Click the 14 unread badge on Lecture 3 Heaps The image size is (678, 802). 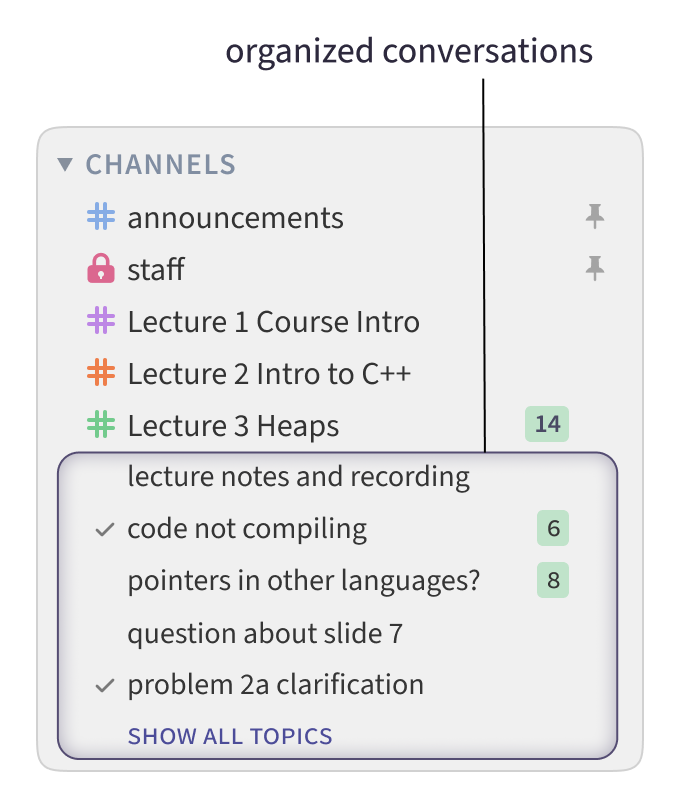point(547,424)
